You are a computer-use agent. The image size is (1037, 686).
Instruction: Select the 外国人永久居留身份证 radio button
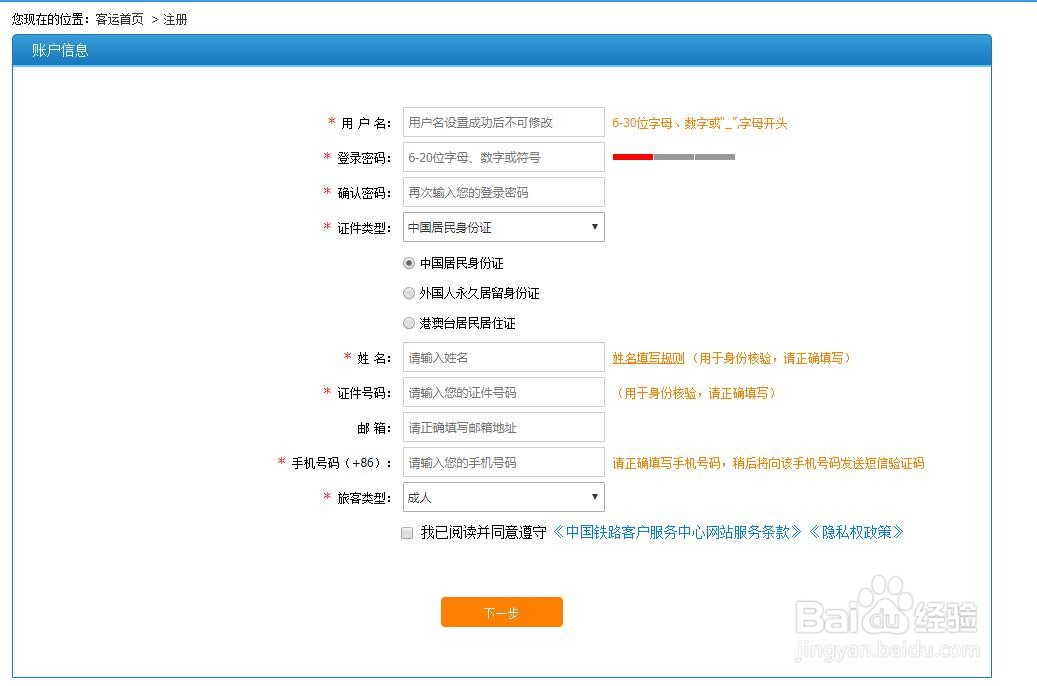click(409, 293)
